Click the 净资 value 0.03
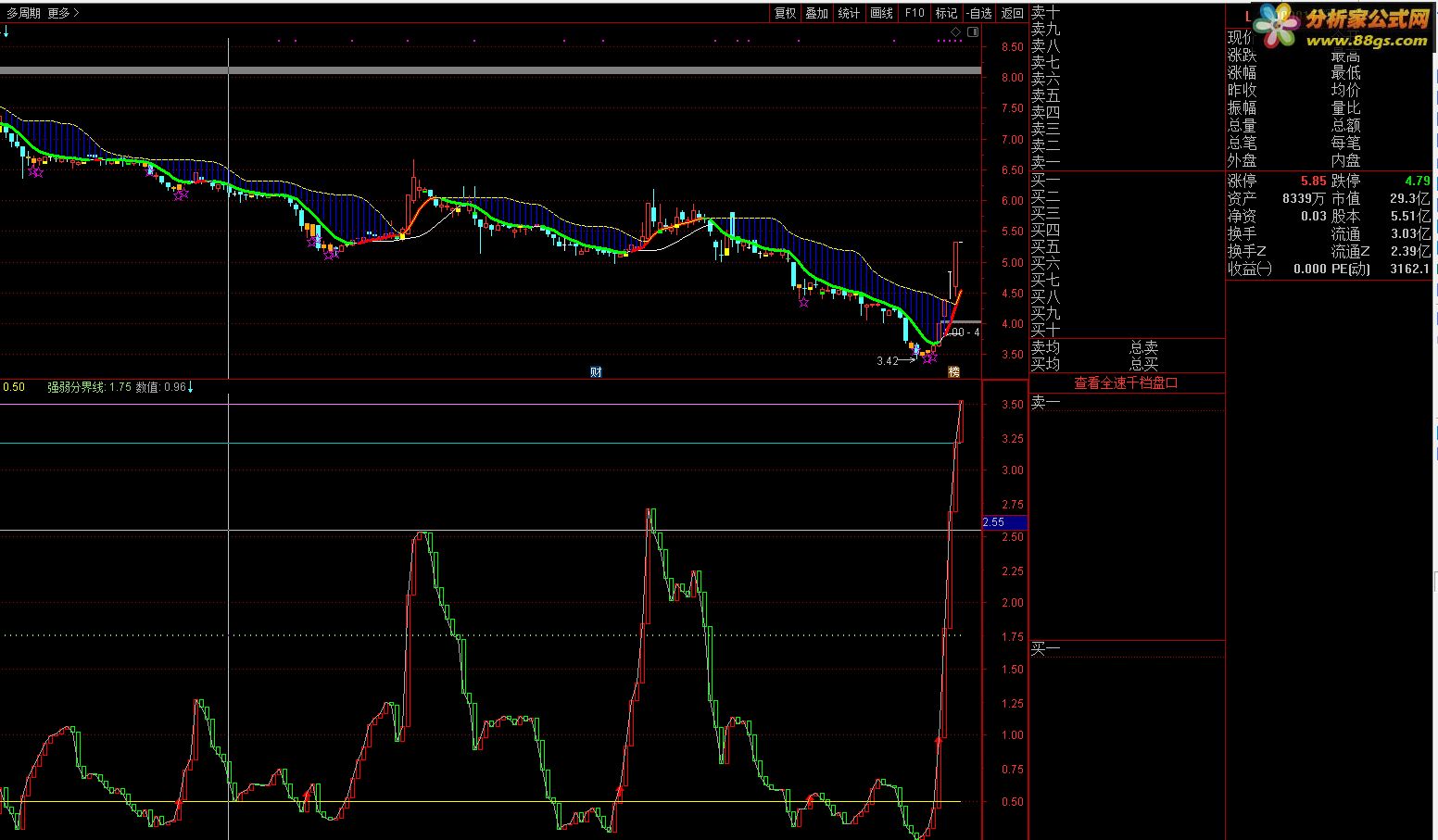Viewport: 1438px width, 840px height. tap(1313, 217)
